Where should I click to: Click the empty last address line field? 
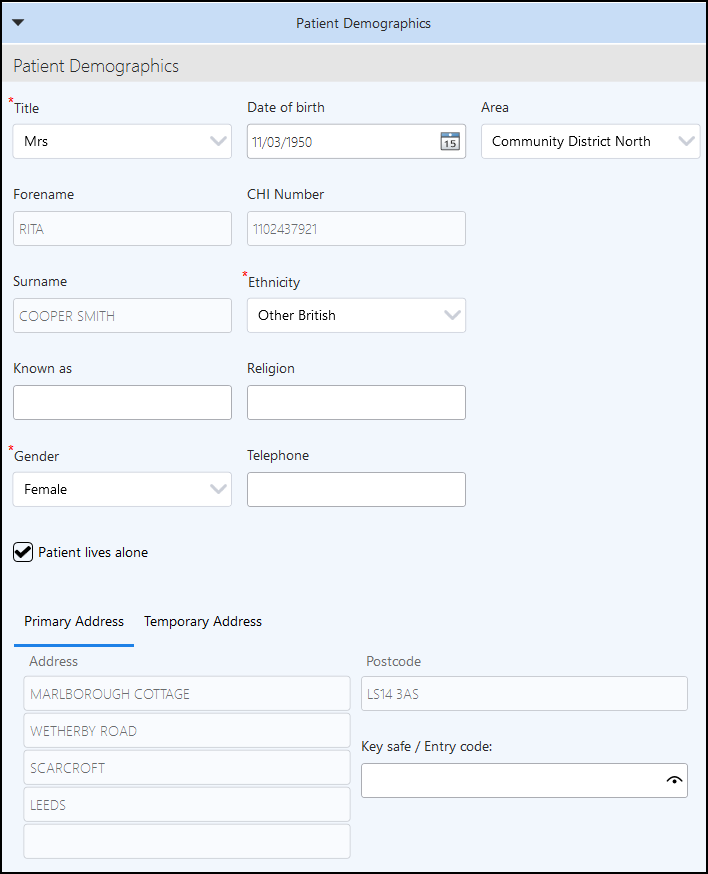click(x=187, y=842)
